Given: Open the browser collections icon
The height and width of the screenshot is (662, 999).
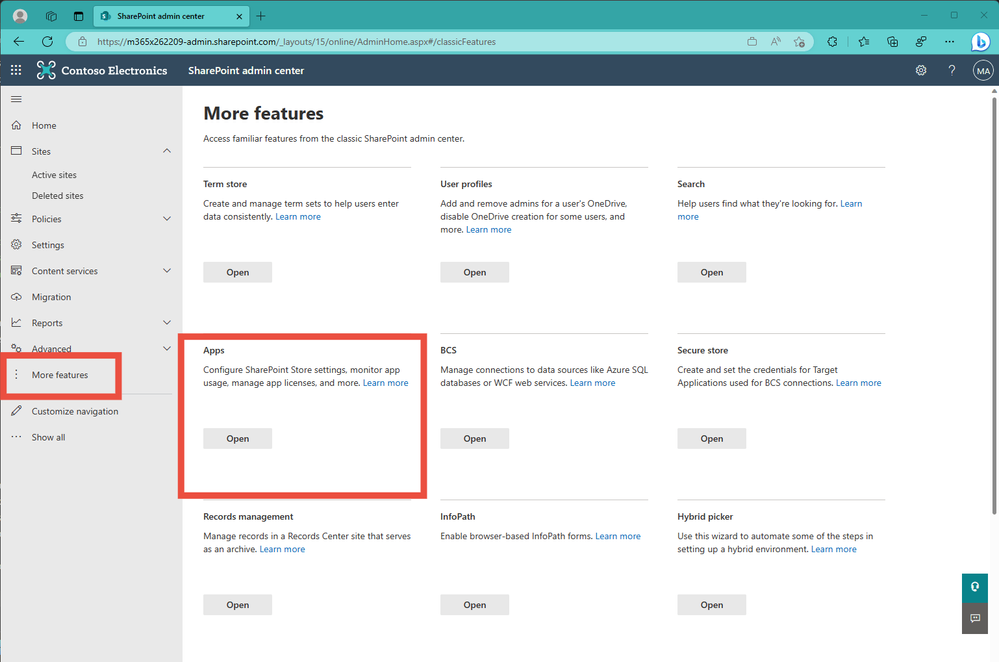Looking at the screenshot, I should point(893,41).
